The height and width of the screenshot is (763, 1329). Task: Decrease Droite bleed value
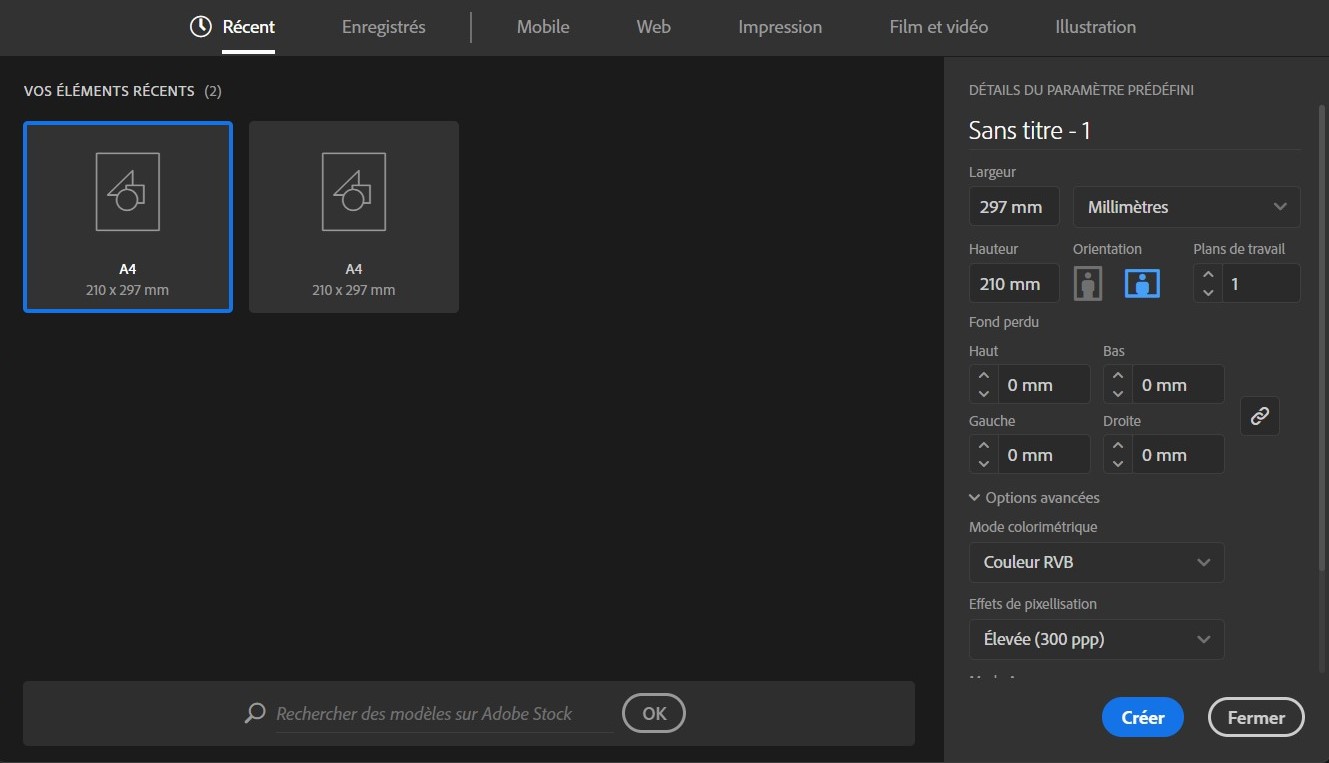coord(1118,464)
